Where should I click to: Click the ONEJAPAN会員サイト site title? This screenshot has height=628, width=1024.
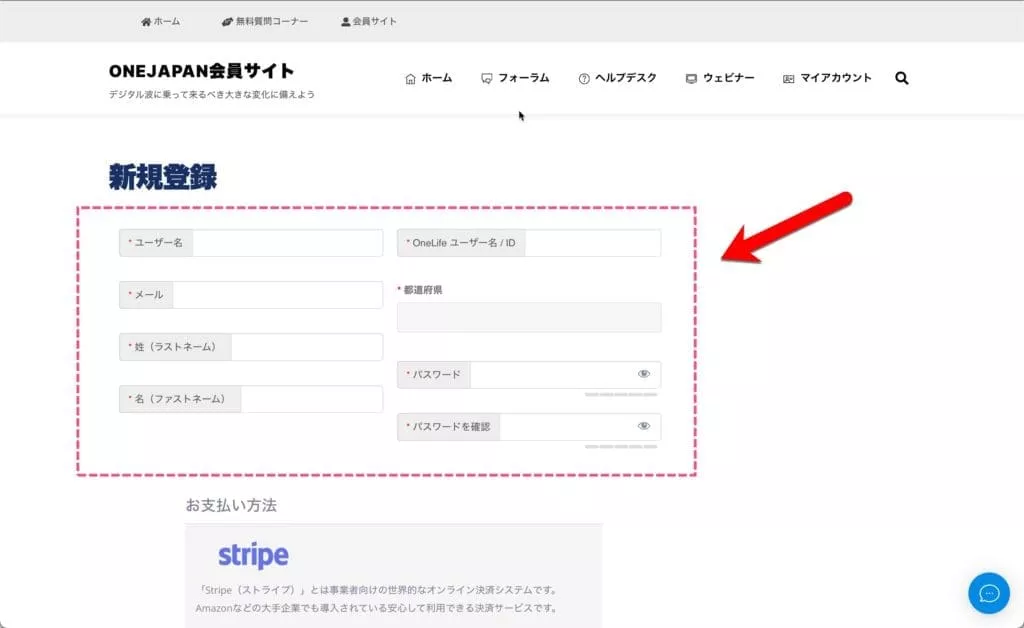[201, 71]
